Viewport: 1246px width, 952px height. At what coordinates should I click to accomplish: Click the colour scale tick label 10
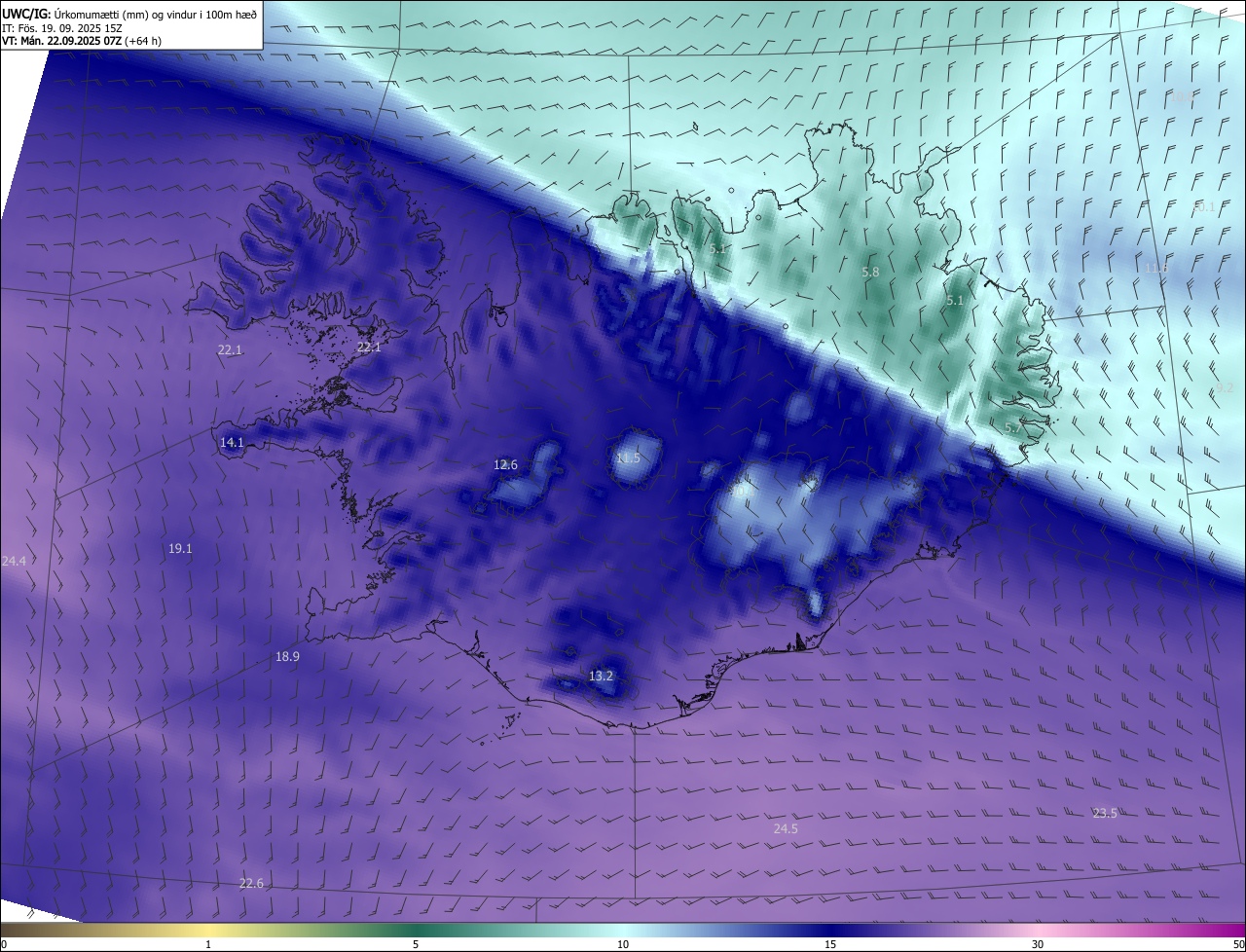(623, 944)
